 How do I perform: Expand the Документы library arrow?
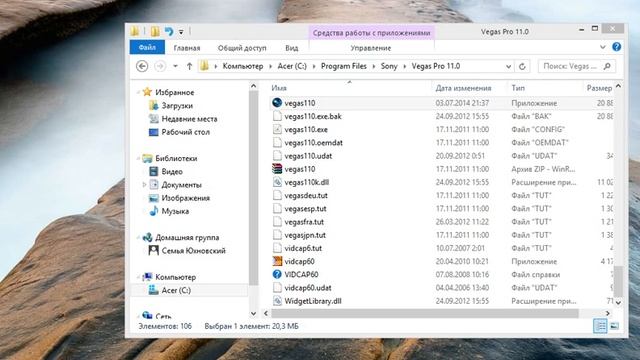(x=144, y=185)
